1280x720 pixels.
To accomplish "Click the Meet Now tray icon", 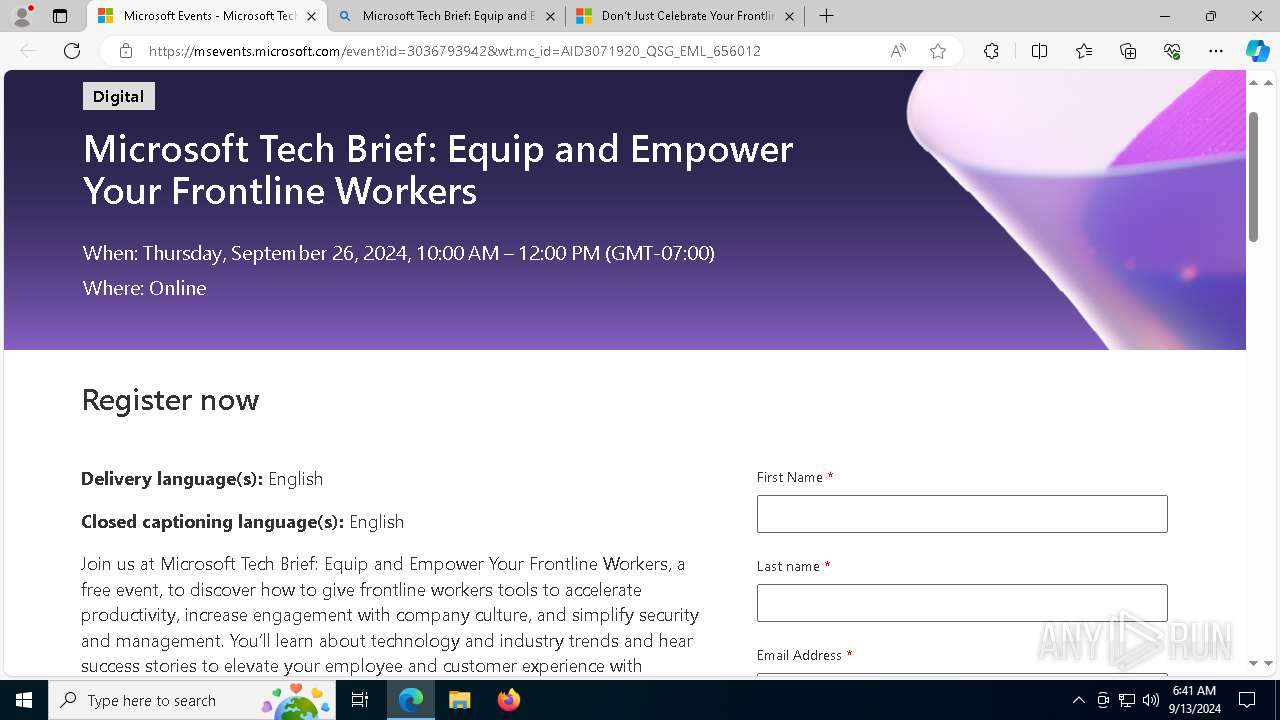I will (x=1103, y=700).
